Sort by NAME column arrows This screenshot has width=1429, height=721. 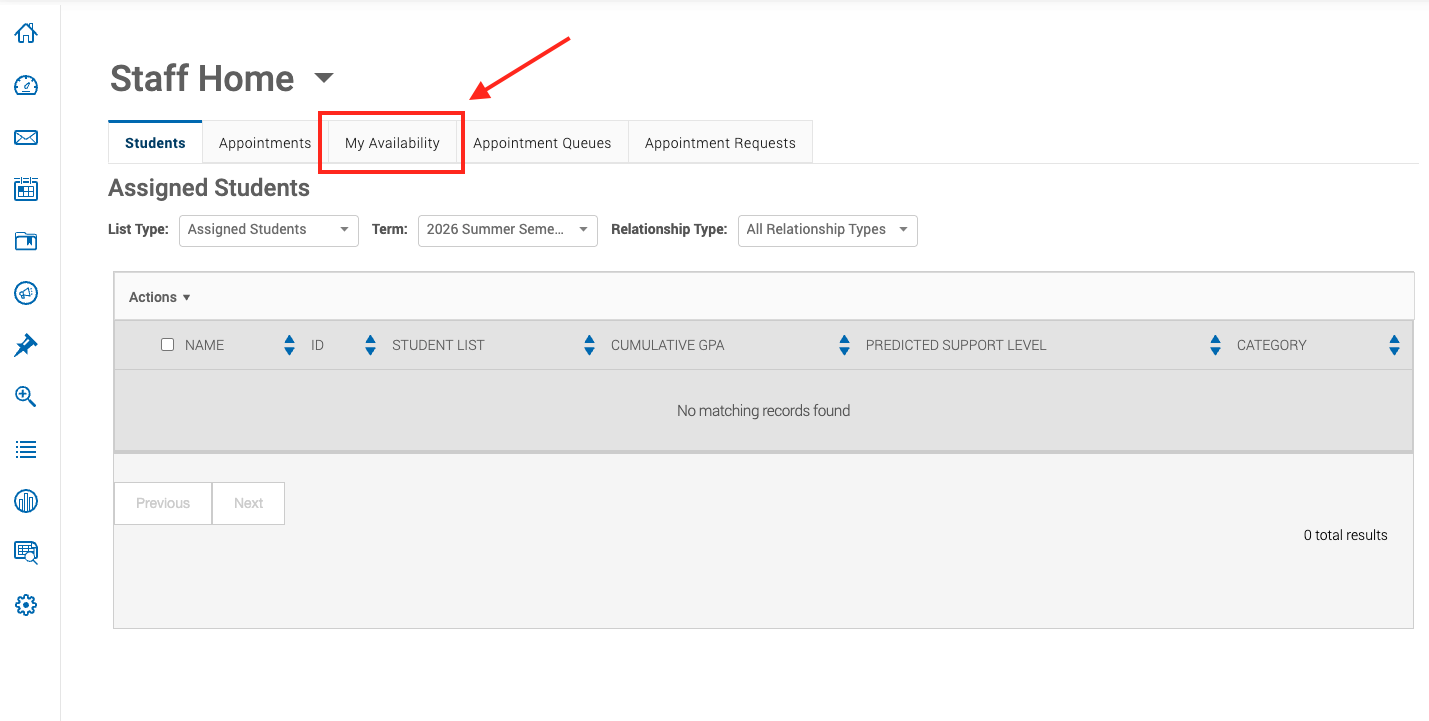tap(290, 345)
